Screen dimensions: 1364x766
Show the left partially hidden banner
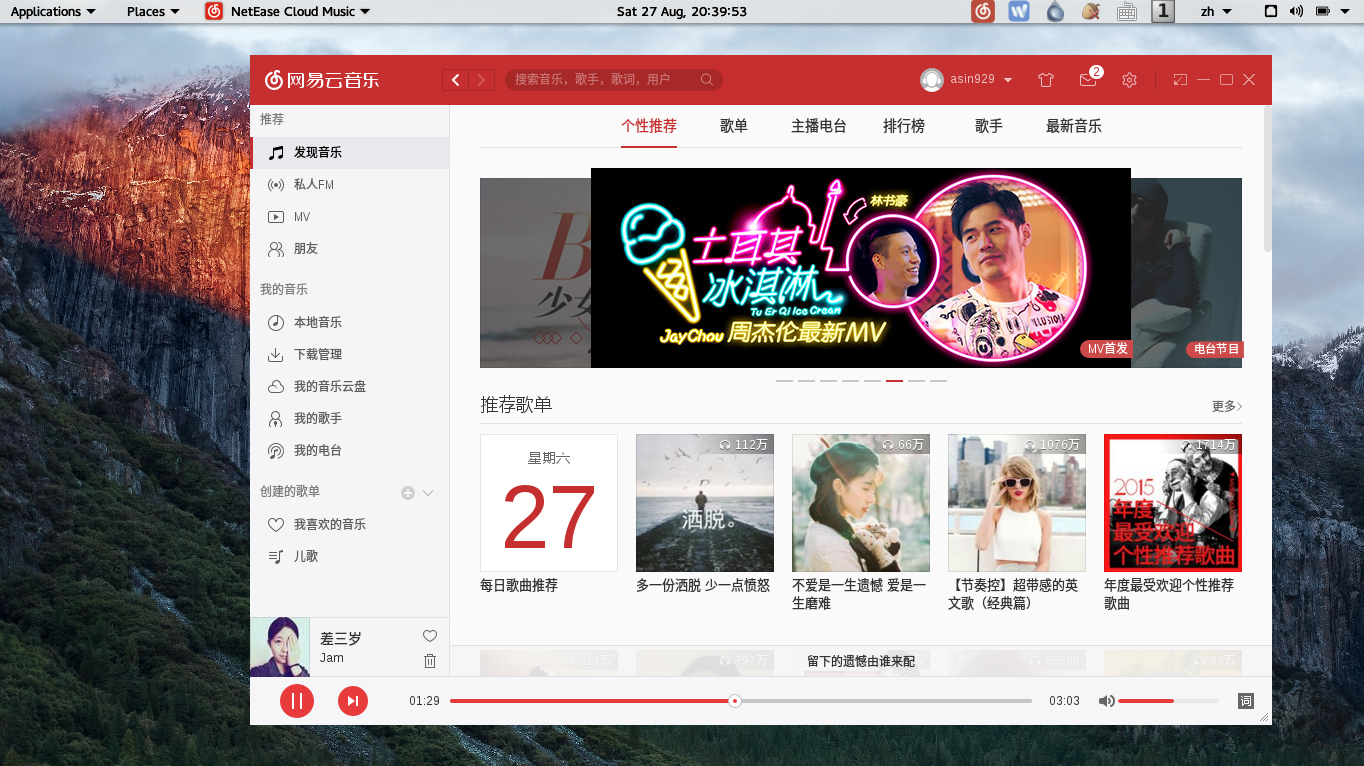tap(535, 273)
